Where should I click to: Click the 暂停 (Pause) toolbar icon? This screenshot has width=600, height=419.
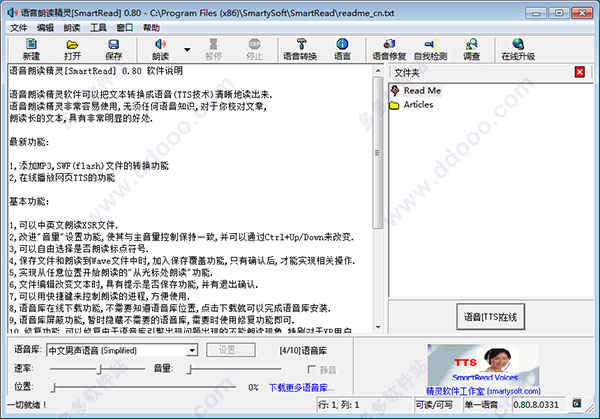point(213,49)
